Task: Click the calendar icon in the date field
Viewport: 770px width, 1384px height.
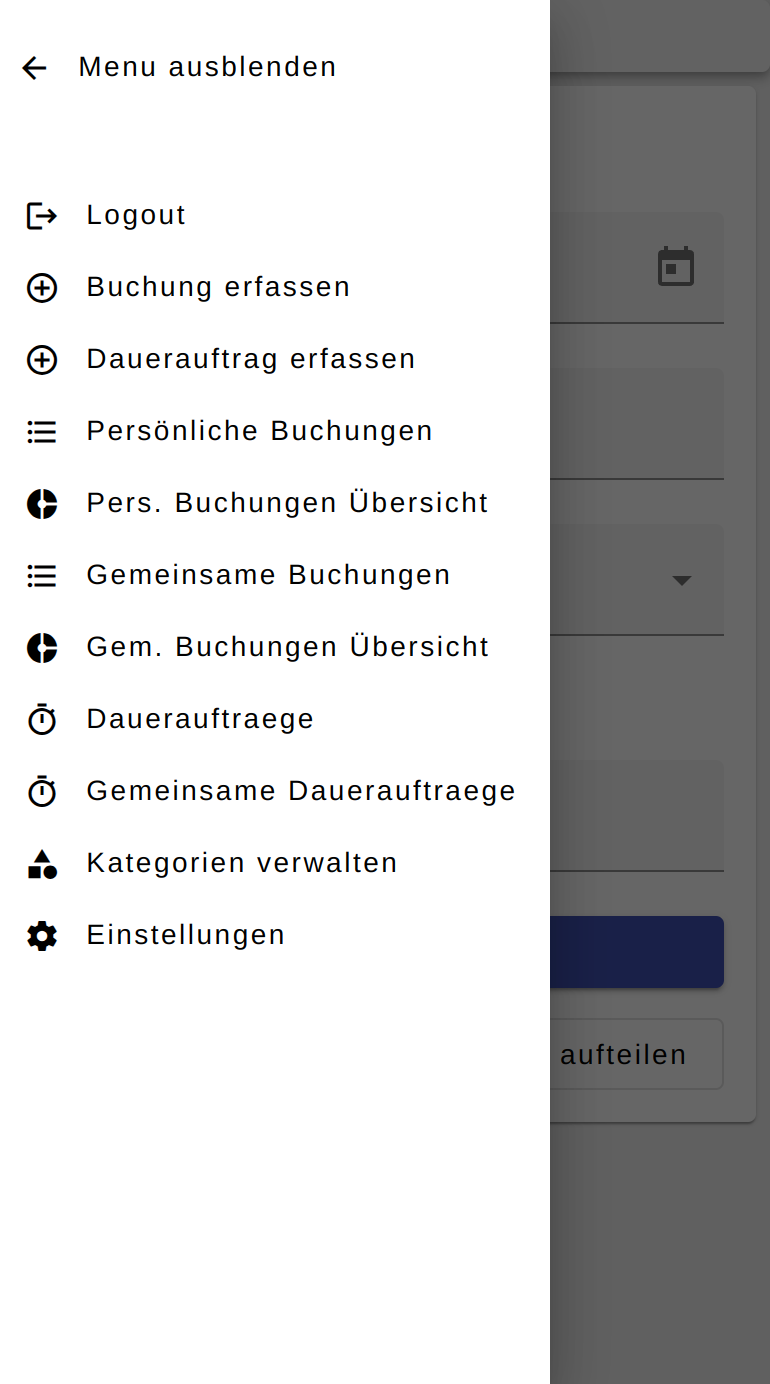Action: [677, 266]
